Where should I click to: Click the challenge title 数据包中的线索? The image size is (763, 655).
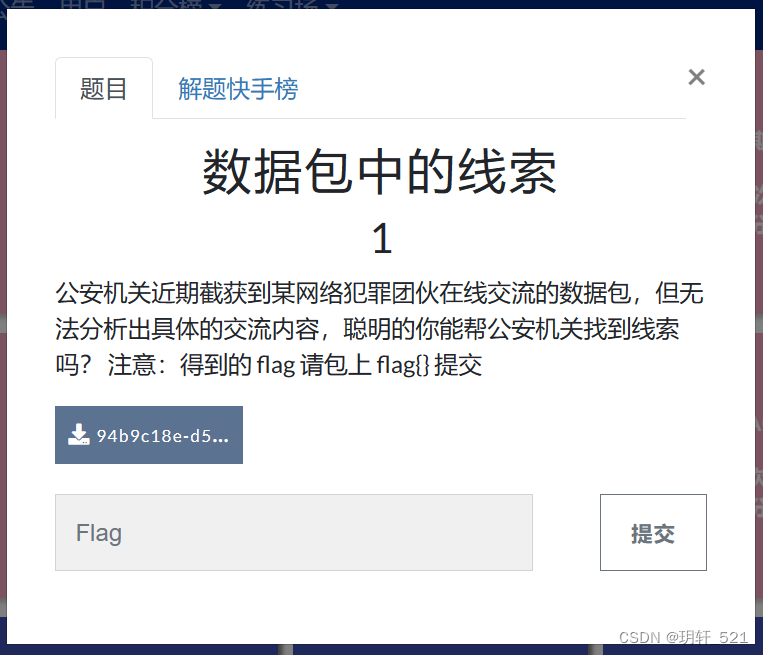click(x=380, y=171)
